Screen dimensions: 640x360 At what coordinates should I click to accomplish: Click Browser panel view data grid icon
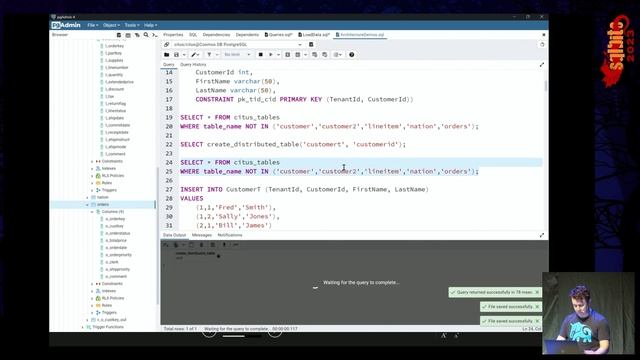point(128,35)
